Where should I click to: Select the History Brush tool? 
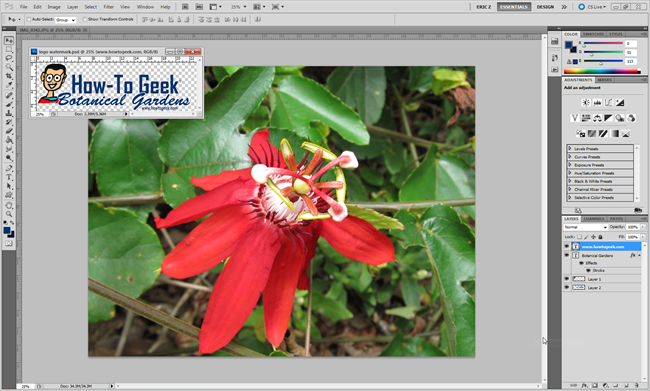pos(9,122)
